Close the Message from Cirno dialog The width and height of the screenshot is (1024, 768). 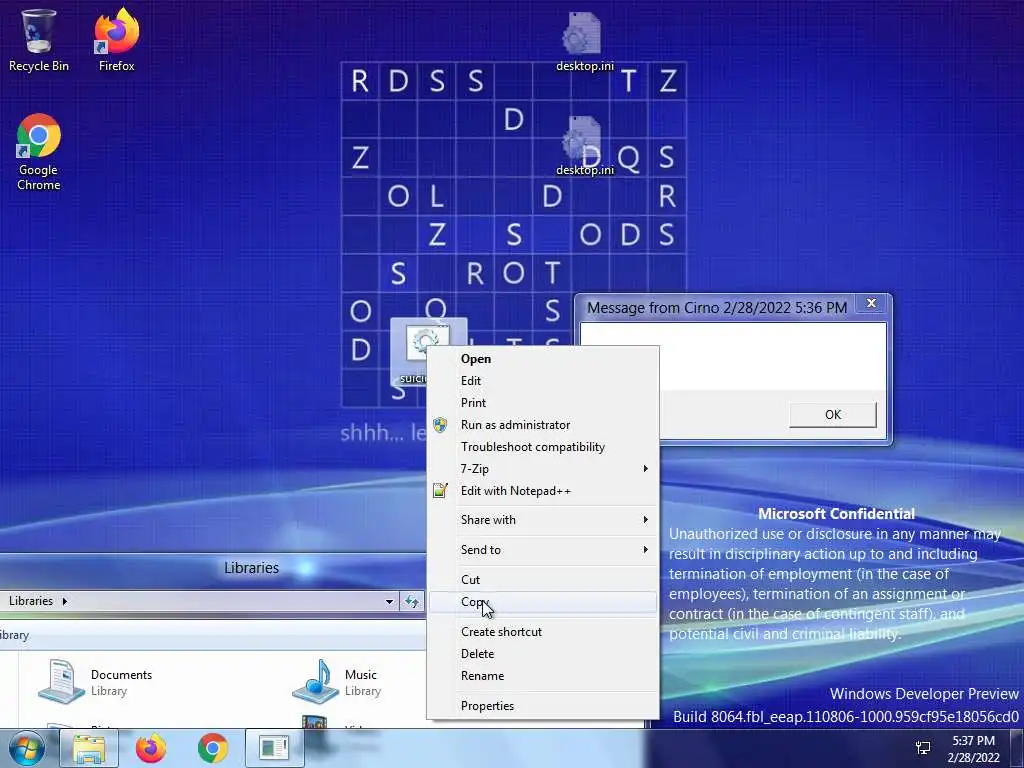pyautogui.click(x=871, y=303)
